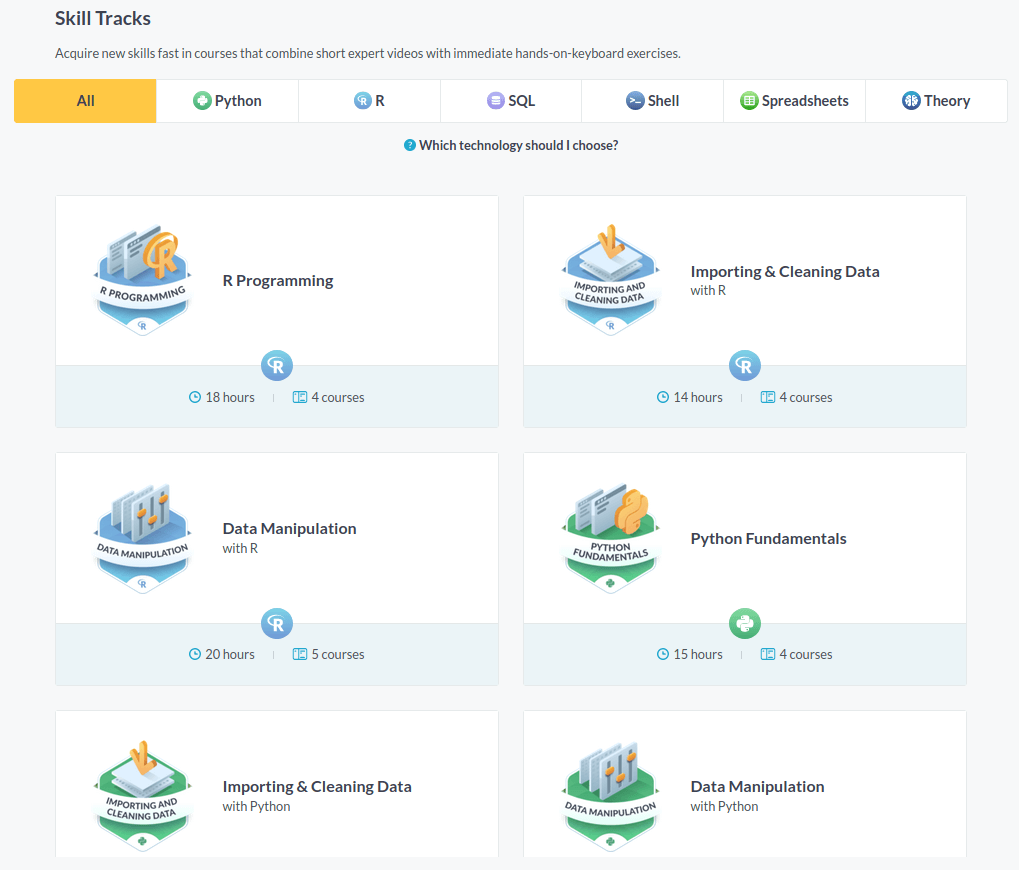Click the Shell terminal icon in tabs

[x=635, y=101]
